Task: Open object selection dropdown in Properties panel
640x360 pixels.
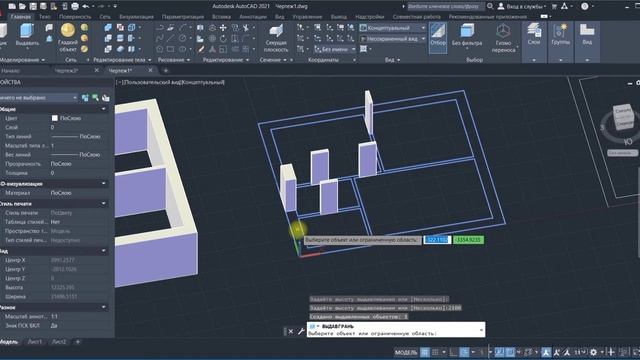Action: tap(38, 98)
